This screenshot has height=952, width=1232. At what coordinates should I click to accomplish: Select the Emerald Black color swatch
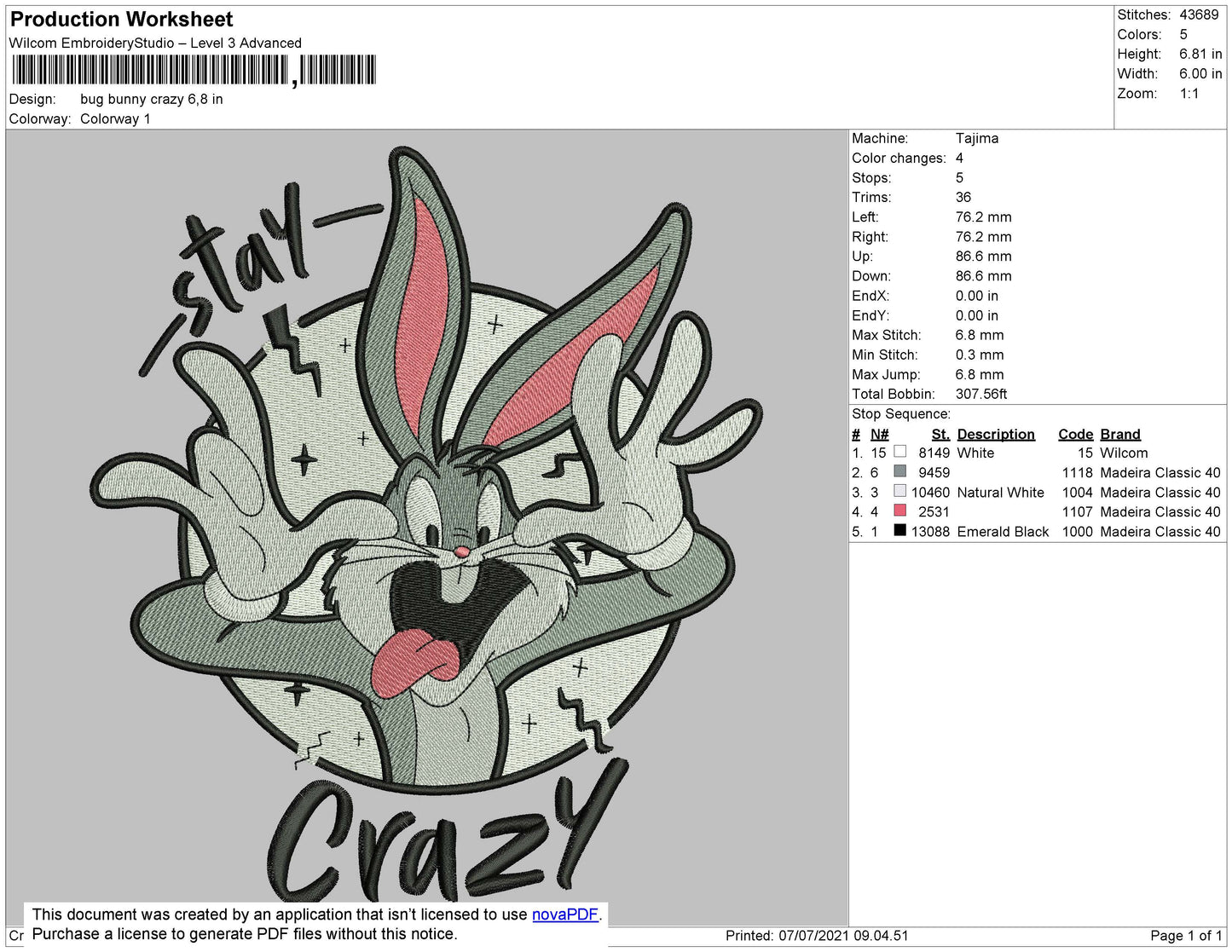coord(899,530)
